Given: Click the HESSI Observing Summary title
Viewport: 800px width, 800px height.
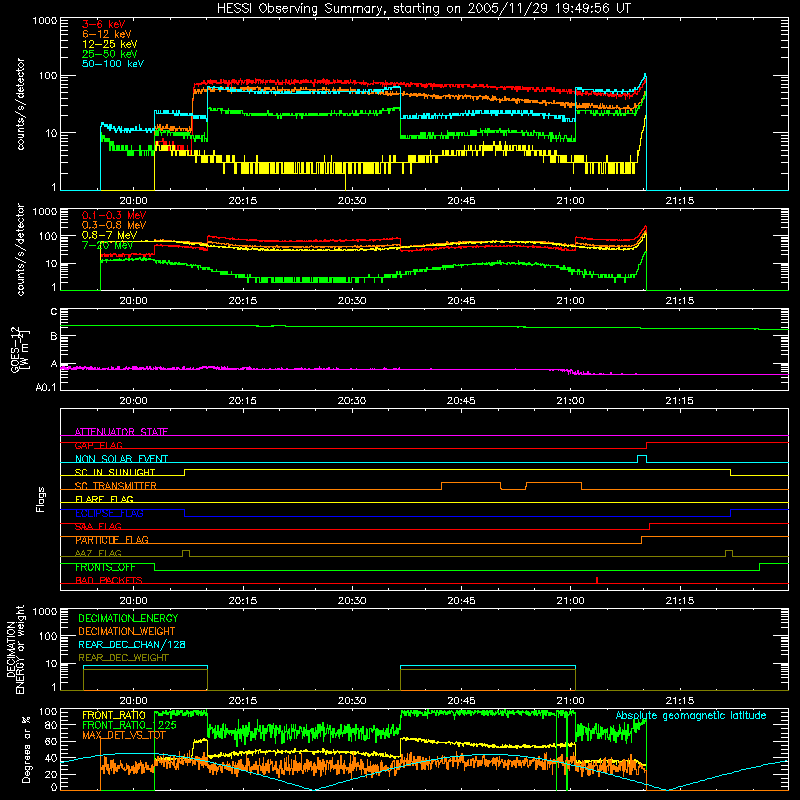Looking at the screenshot, I should (424, 8).
